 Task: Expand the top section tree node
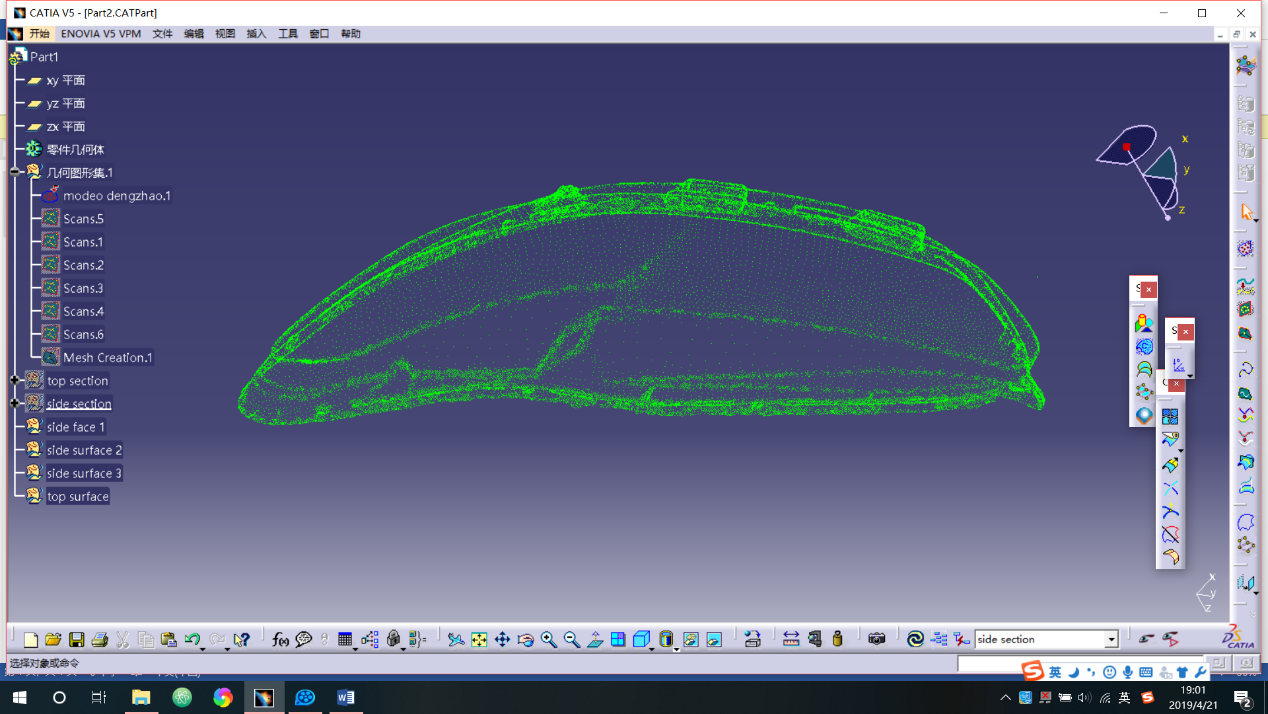[15, 380]
